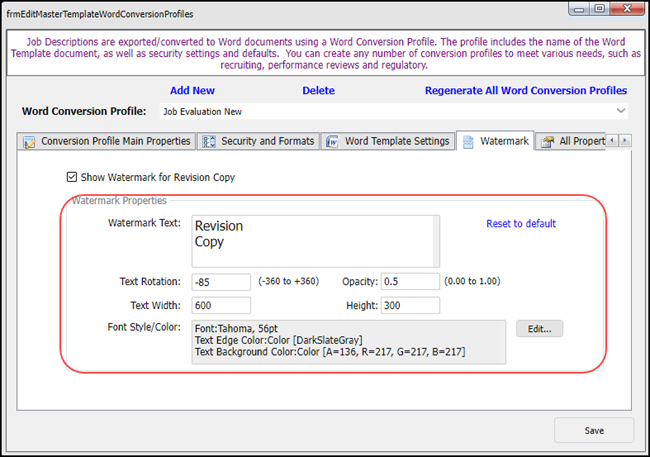Click the 'Text Rotation:' label
This screenshot has width=650, height=457.
150,282
